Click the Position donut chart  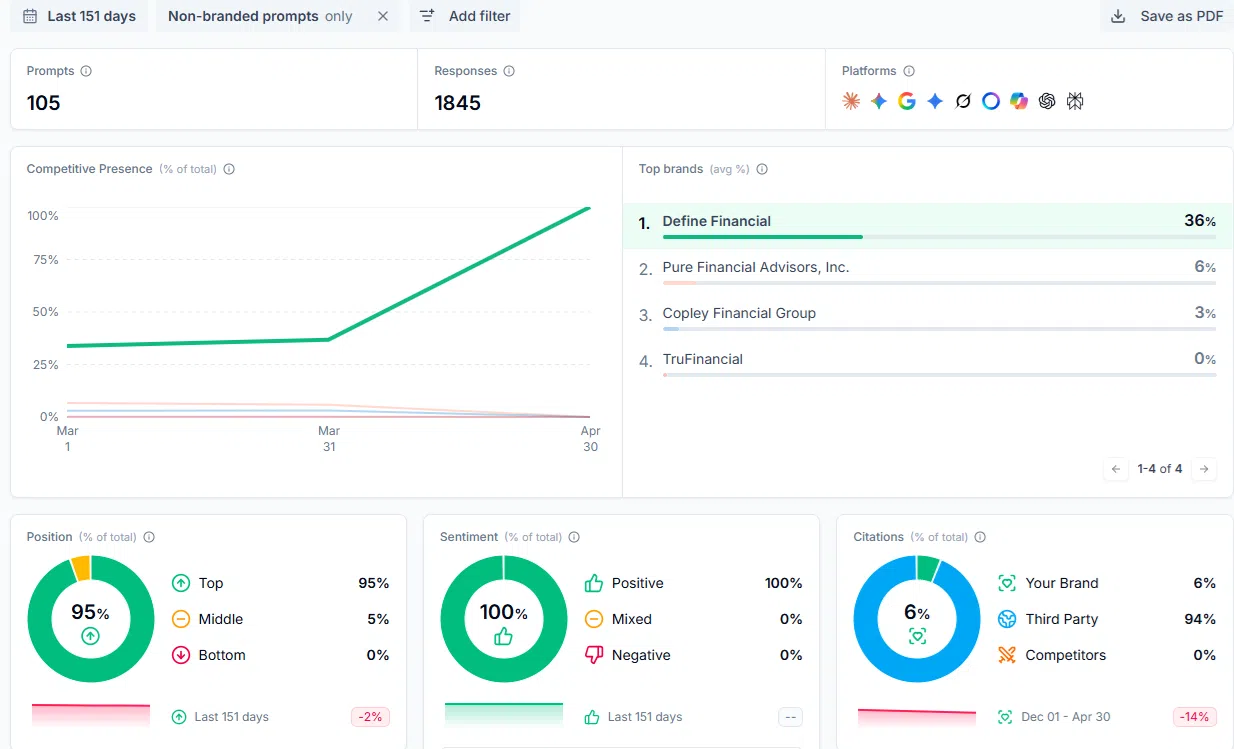pos(91,619)
